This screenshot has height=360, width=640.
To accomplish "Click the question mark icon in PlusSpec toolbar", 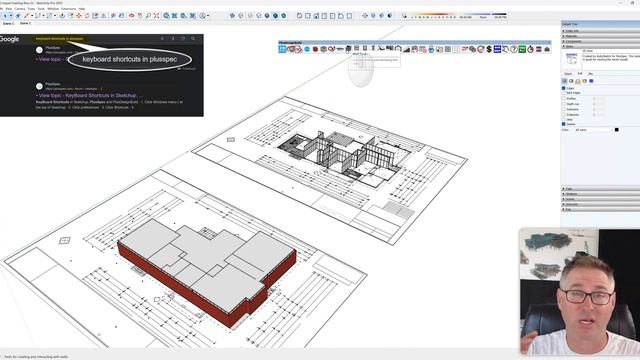I will pyautogui.click(x=514, y=49).
